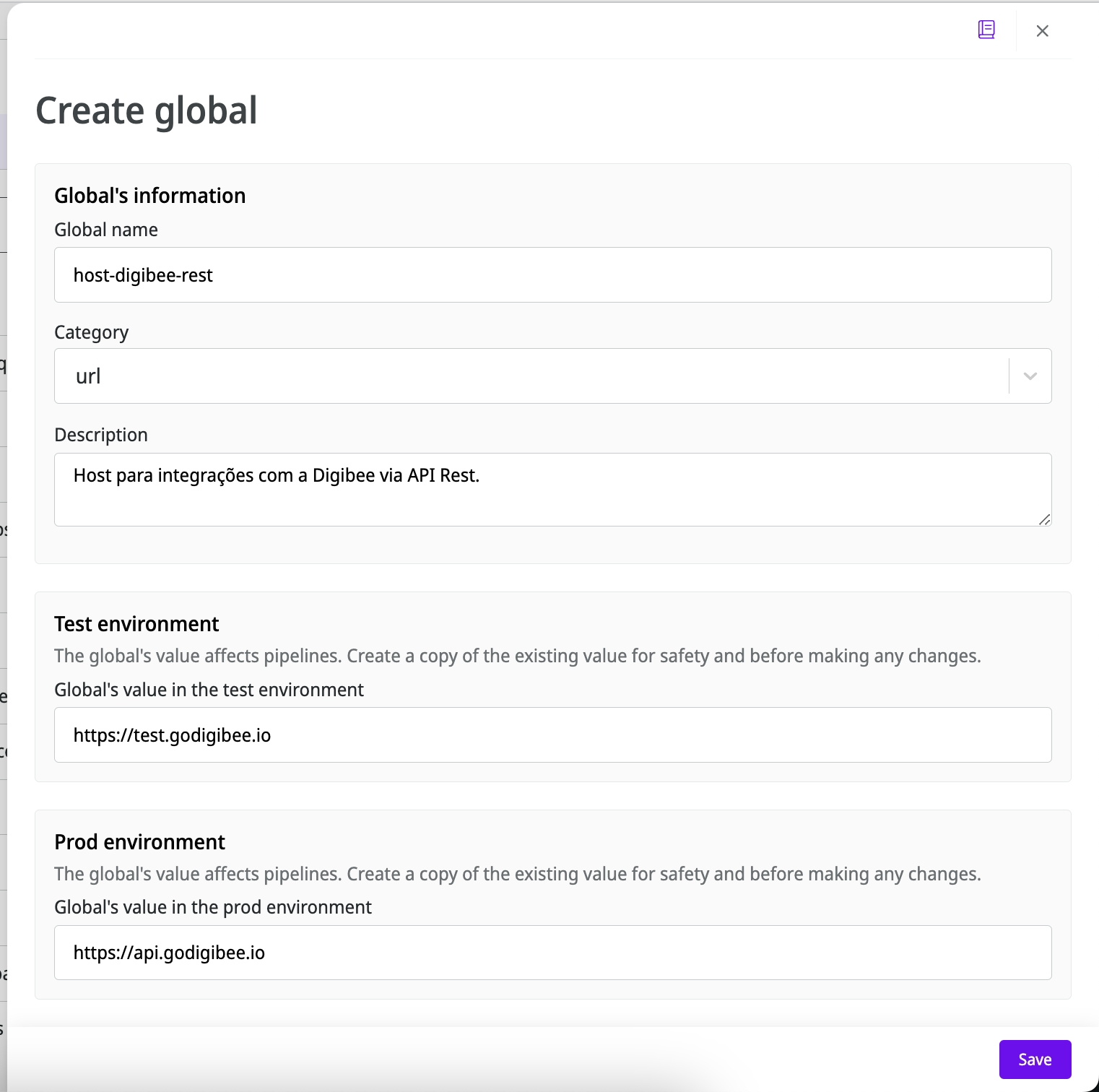
Task: Click "Global's value in the test environment" label
Action: [209, 690]
